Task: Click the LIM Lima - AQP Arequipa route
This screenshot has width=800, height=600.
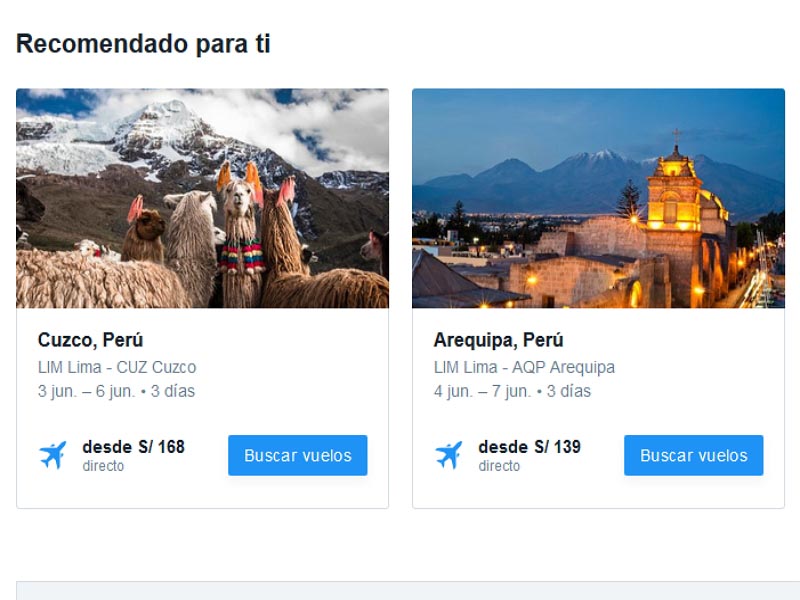Action: (524, 367)
